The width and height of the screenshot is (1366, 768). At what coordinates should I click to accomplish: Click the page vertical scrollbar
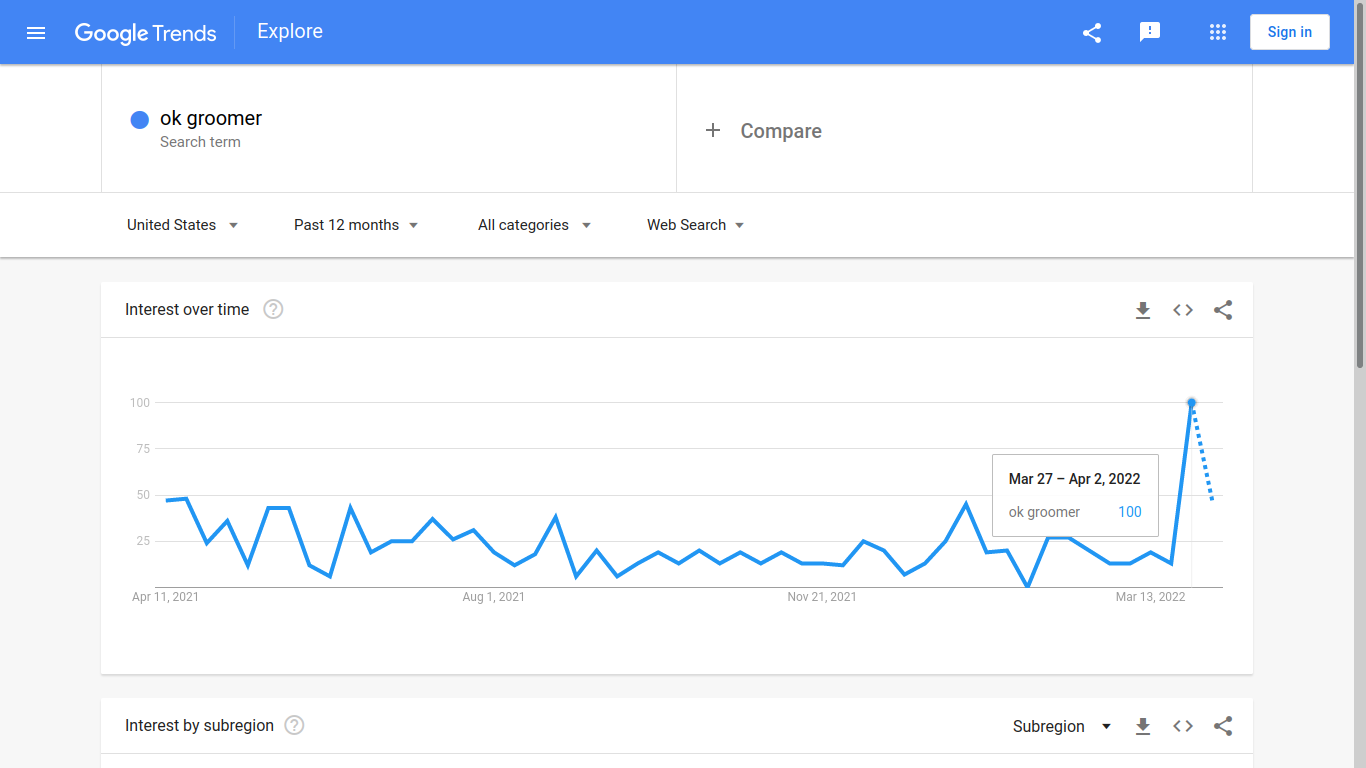(1360, 185)
